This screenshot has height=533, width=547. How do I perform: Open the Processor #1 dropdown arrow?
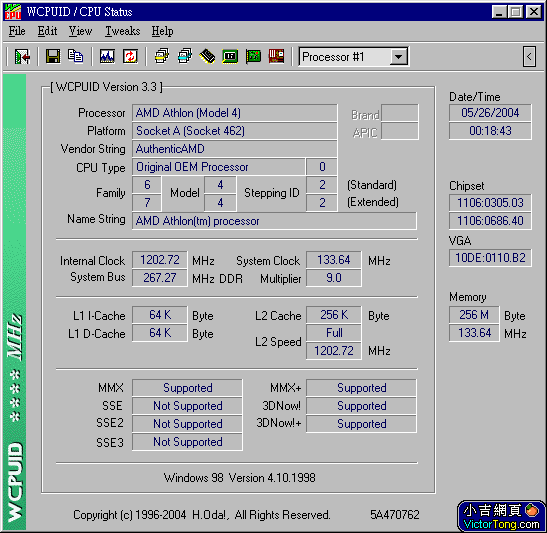point(398,57)
